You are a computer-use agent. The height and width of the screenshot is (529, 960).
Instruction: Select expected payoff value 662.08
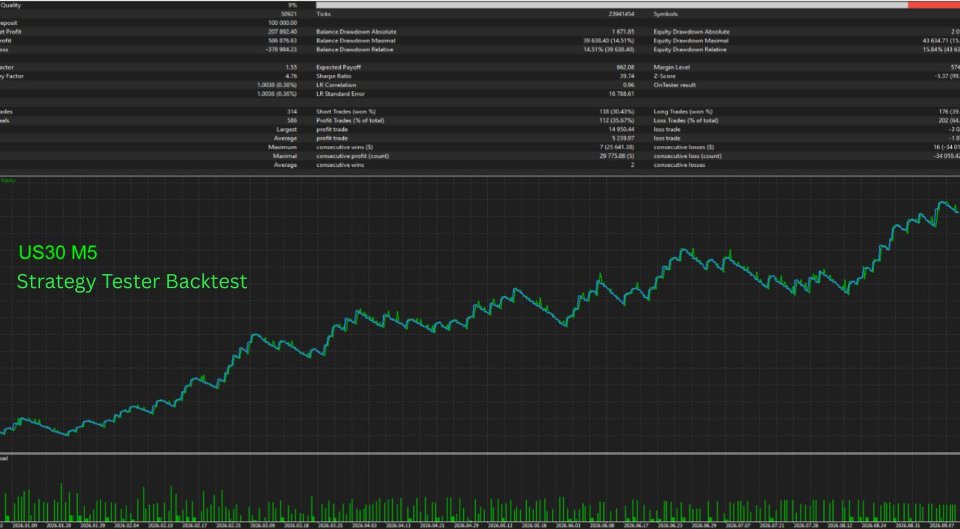coord(626,67)
